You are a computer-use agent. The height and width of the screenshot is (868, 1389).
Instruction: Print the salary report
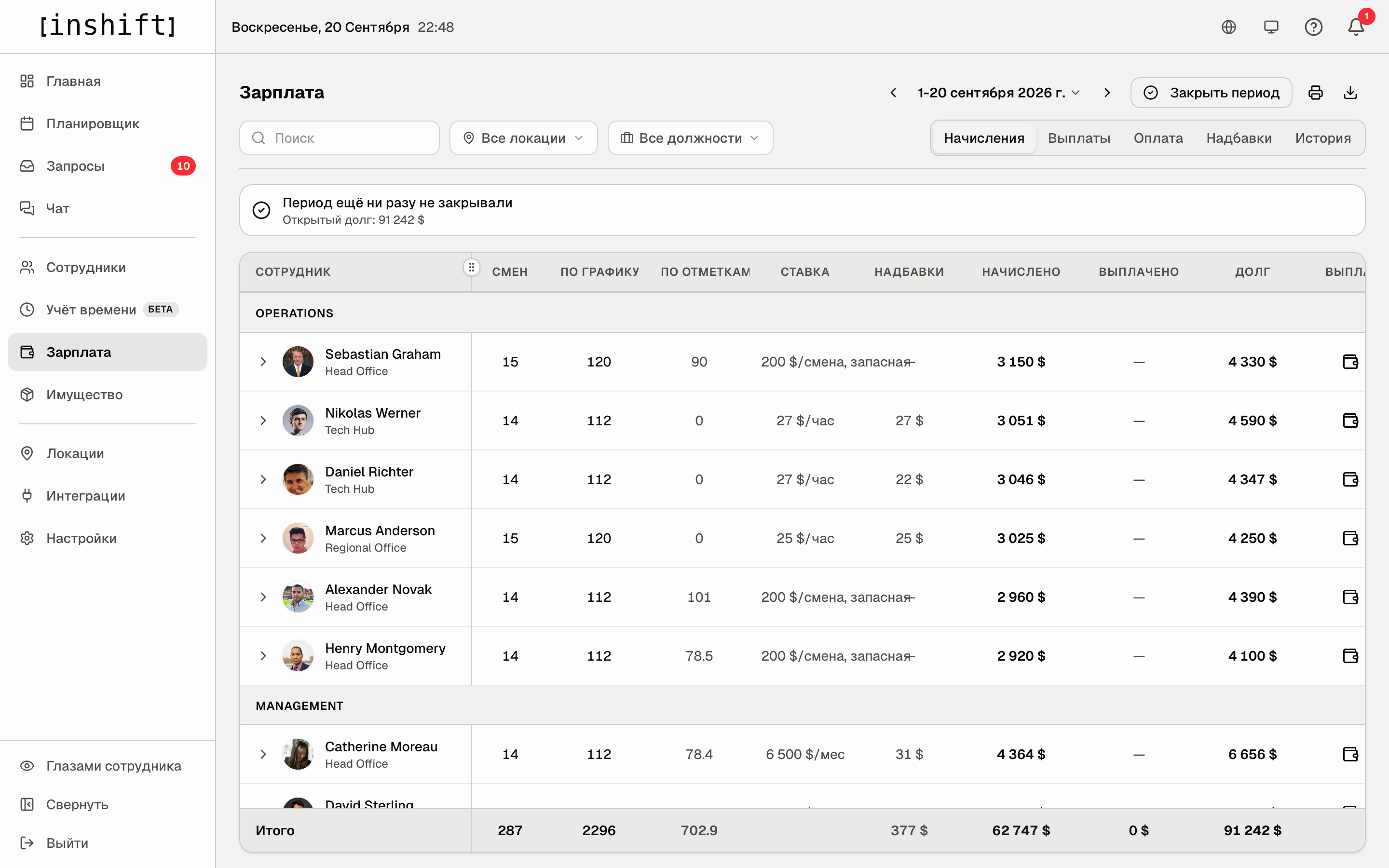1316,93
